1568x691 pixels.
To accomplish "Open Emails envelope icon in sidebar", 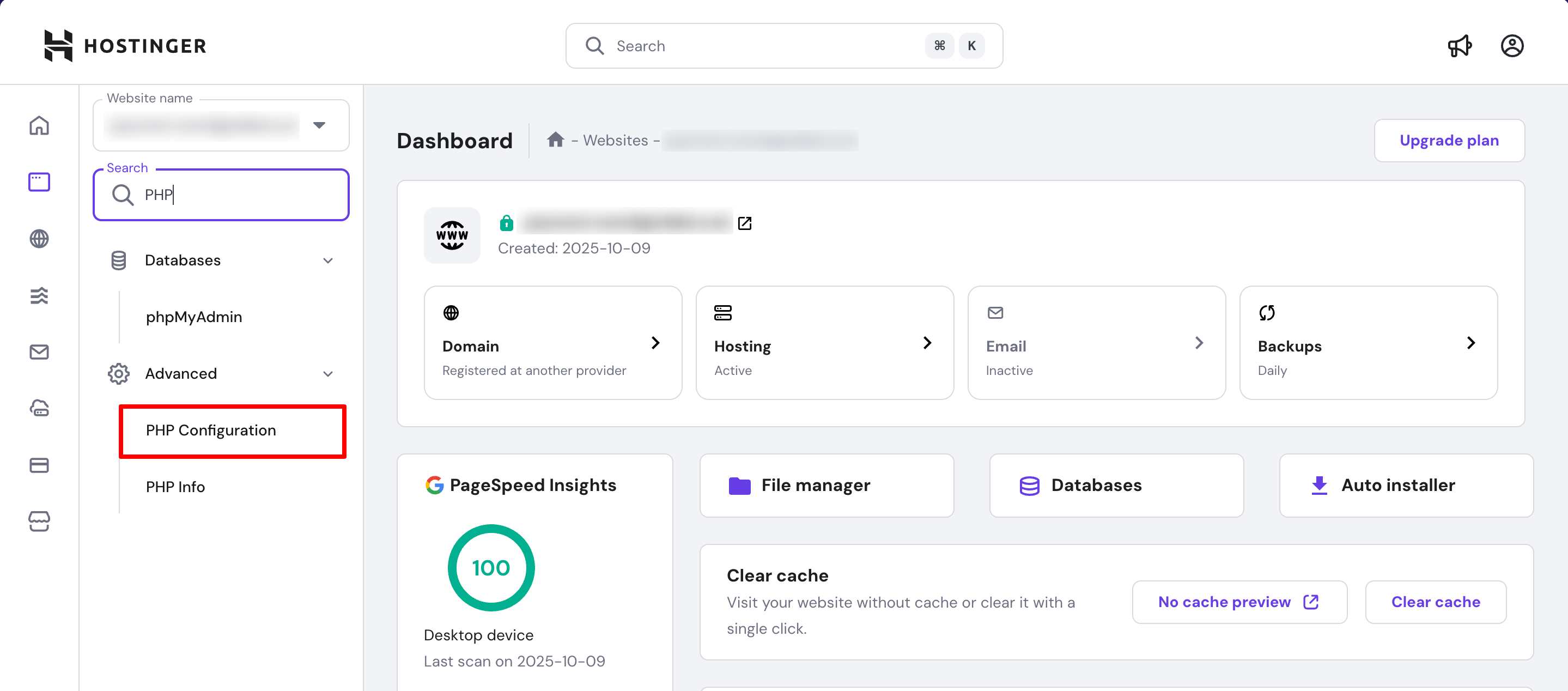I will coord(39,352).
